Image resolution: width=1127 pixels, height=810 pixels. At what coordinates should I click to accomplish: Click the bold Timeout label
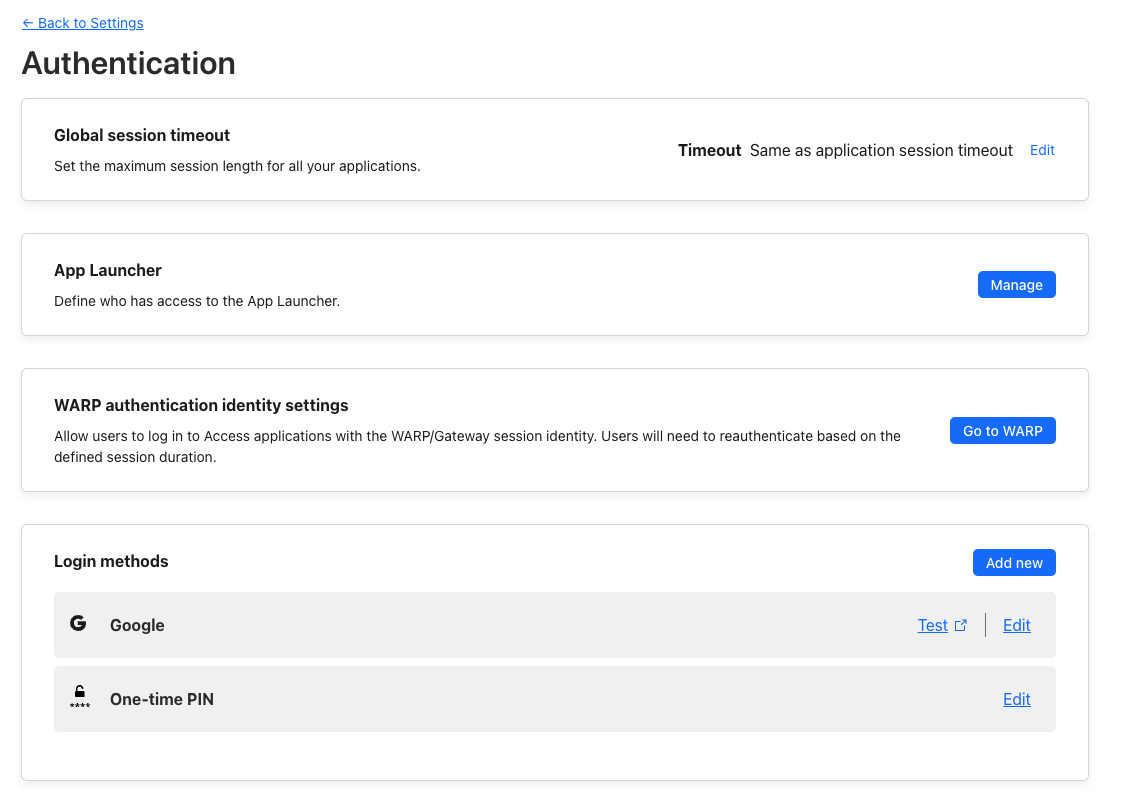[x=709, y=150]
